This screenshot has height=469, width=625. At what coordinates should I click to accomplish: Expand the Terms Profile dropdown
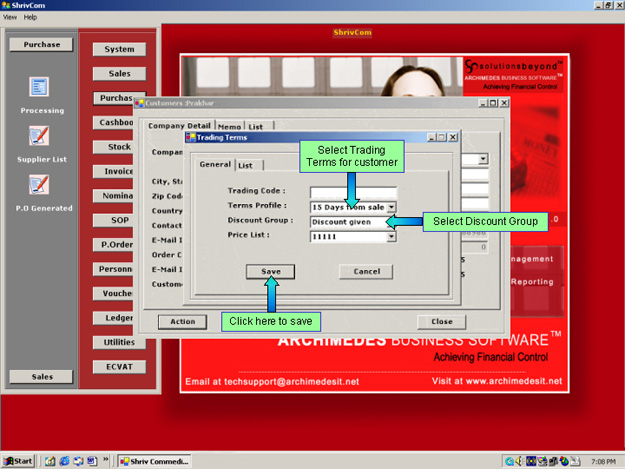392,207
